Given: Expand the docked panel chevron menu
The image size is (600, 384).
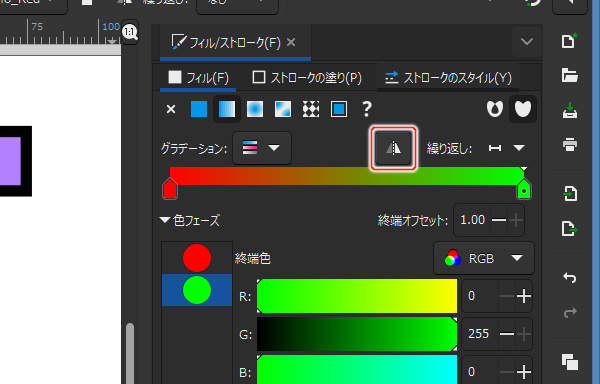Looking at the screenshot, I should (x=527, y=41).
